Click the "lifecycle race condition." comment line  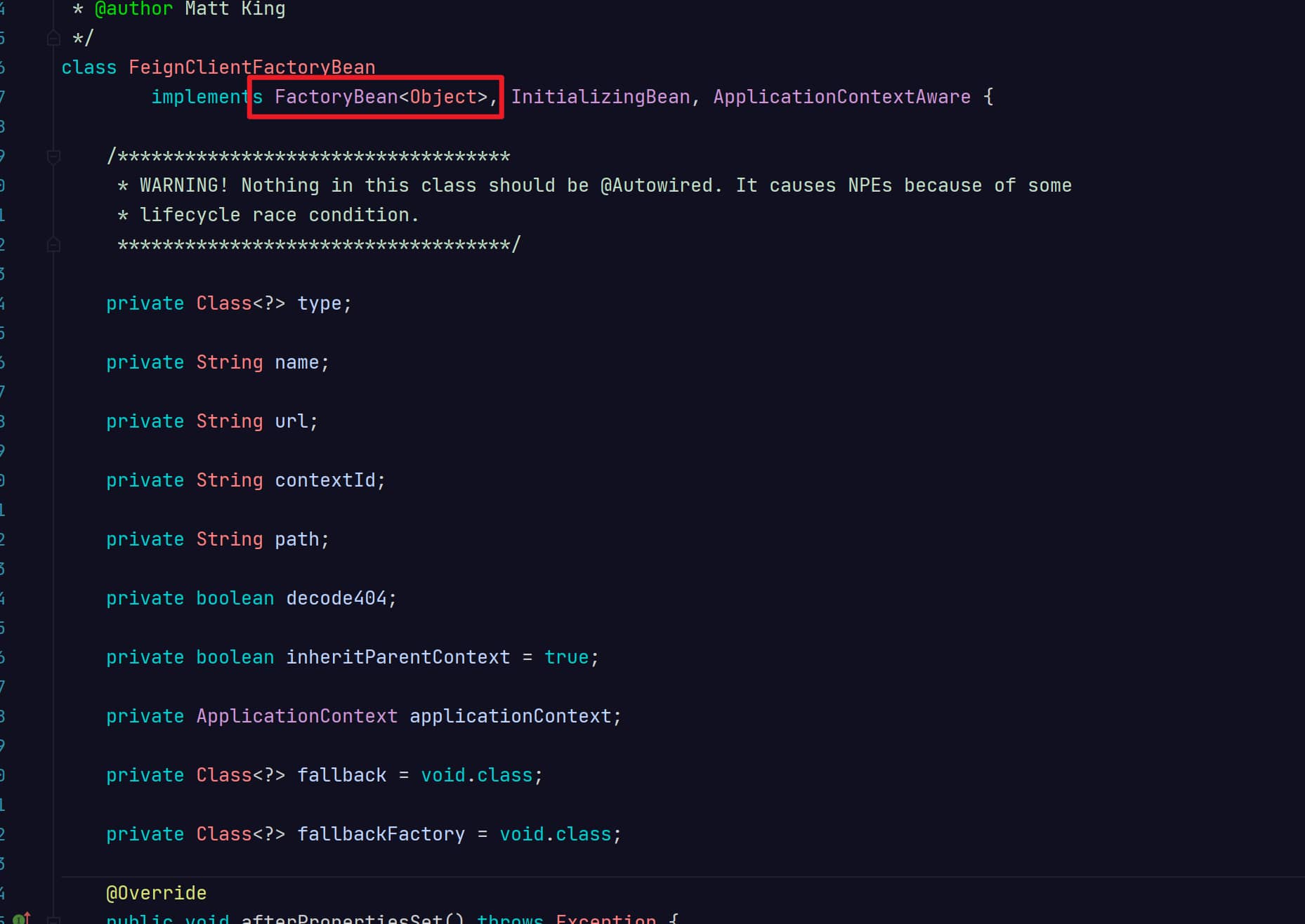280,215
